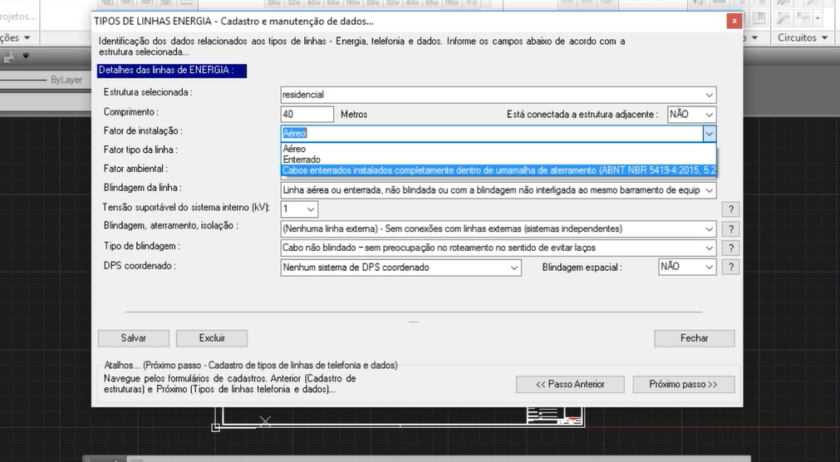This screenshot has width=840, height=462.
Task: Open help for Blindagem, aterramento, isolação
Action: click(x=731, y=229)
